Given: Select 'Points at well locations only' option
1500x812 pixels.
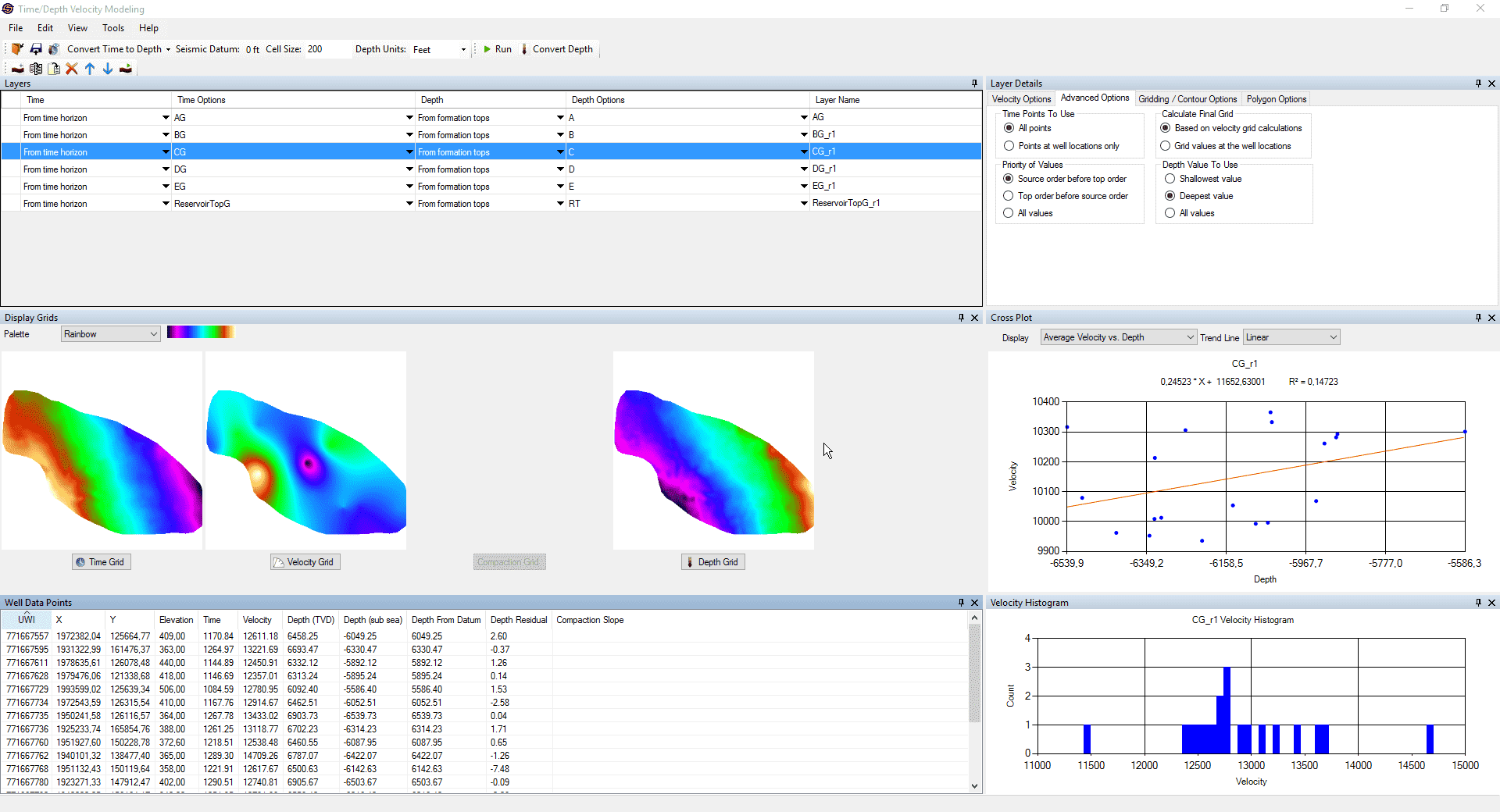Looking at the screenshot, I should tap(1009, 146).
